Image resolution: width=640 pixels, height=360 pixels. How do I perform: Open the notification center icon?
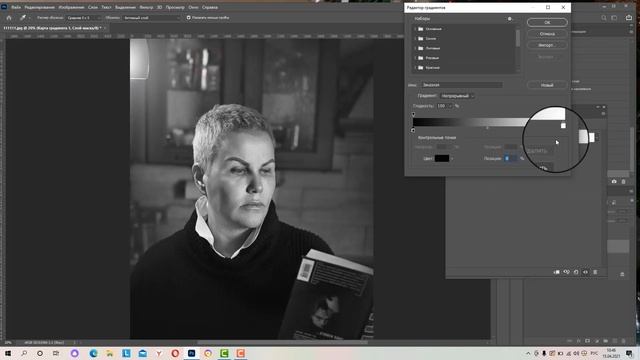(629, 353)
